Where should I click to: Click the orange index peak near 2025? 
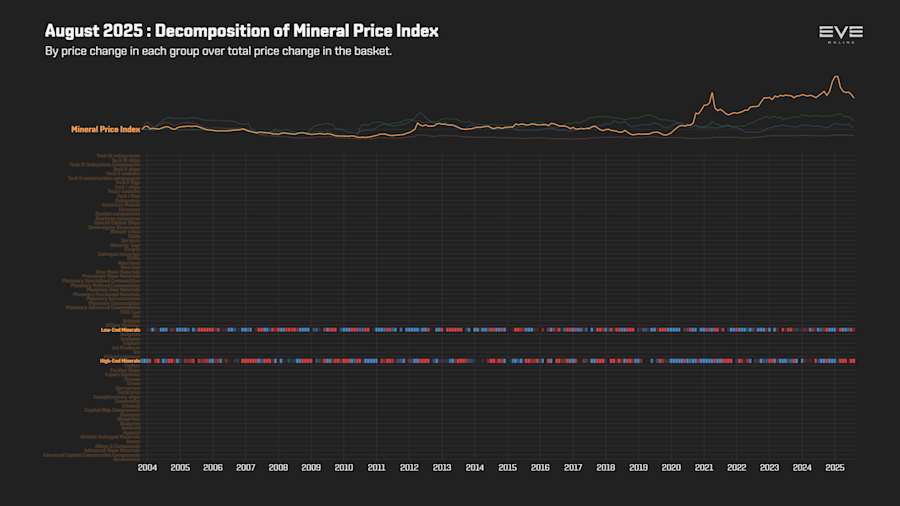pos(836,76)
